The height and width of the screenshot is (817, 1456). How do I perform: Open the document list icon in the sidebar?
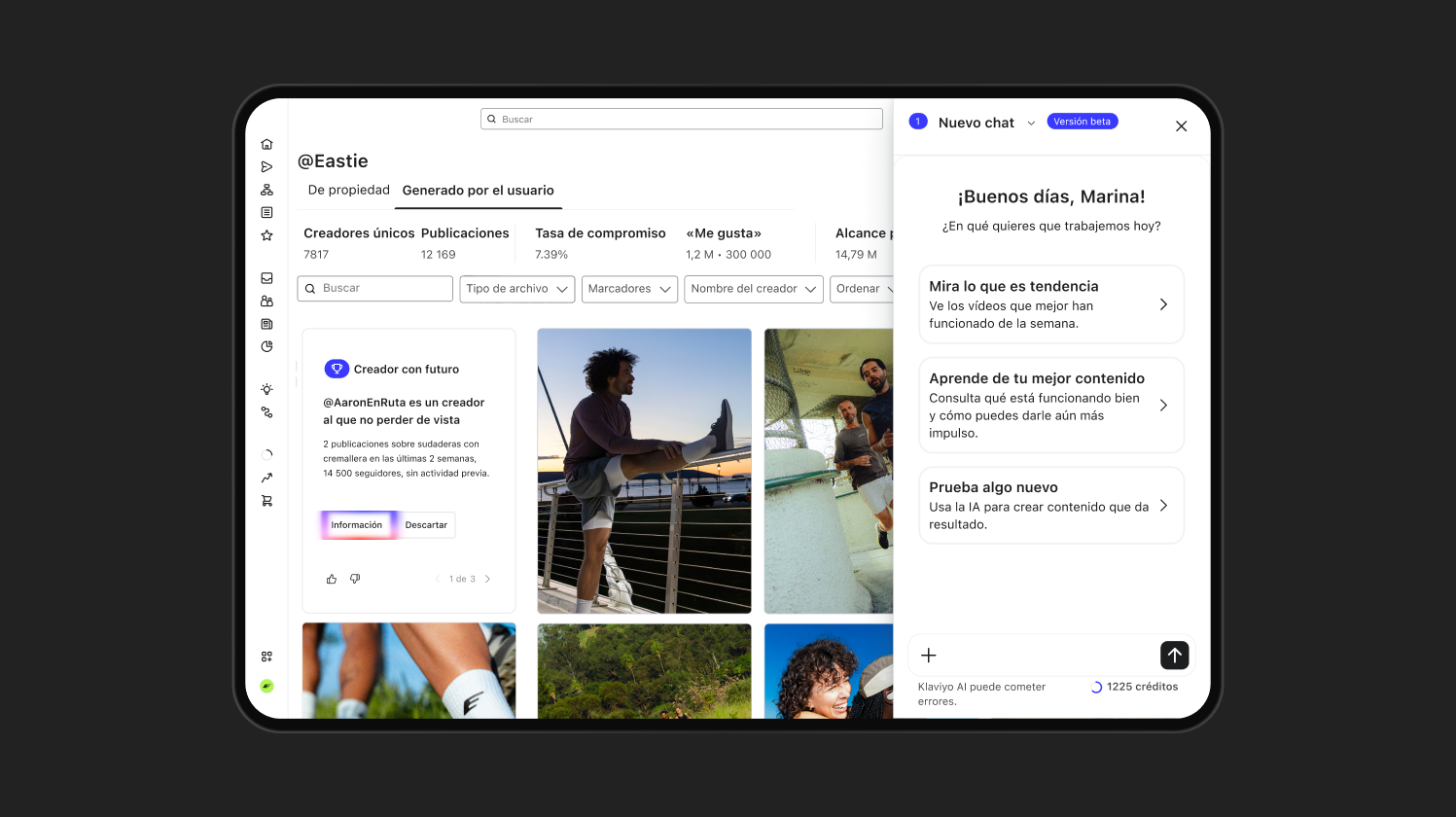[266, 212]
